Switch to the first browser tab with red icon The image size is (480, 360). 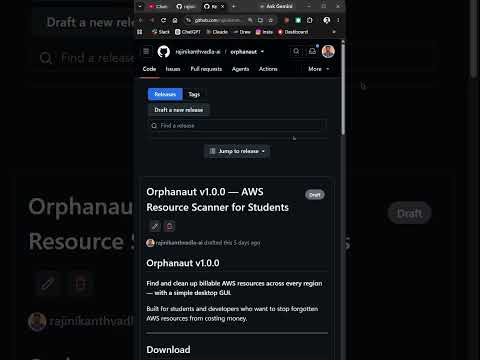(158, 6)
